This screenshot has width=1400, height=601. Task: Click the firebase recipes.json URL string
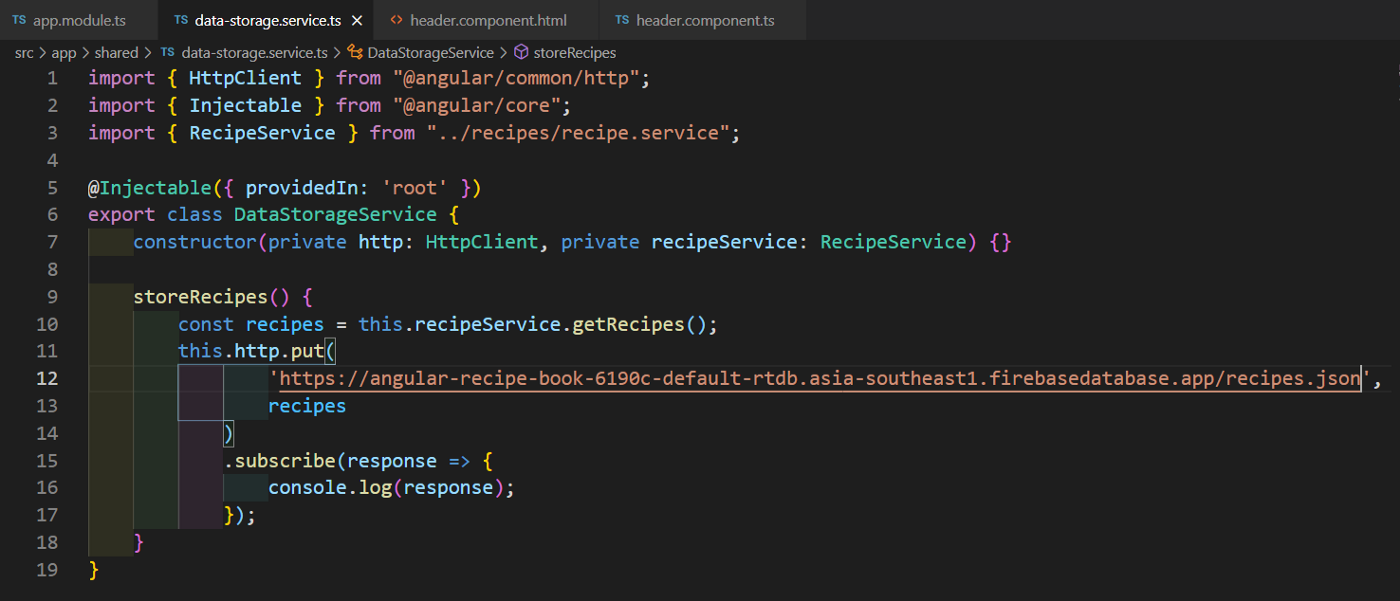click(x=820, y=378)
